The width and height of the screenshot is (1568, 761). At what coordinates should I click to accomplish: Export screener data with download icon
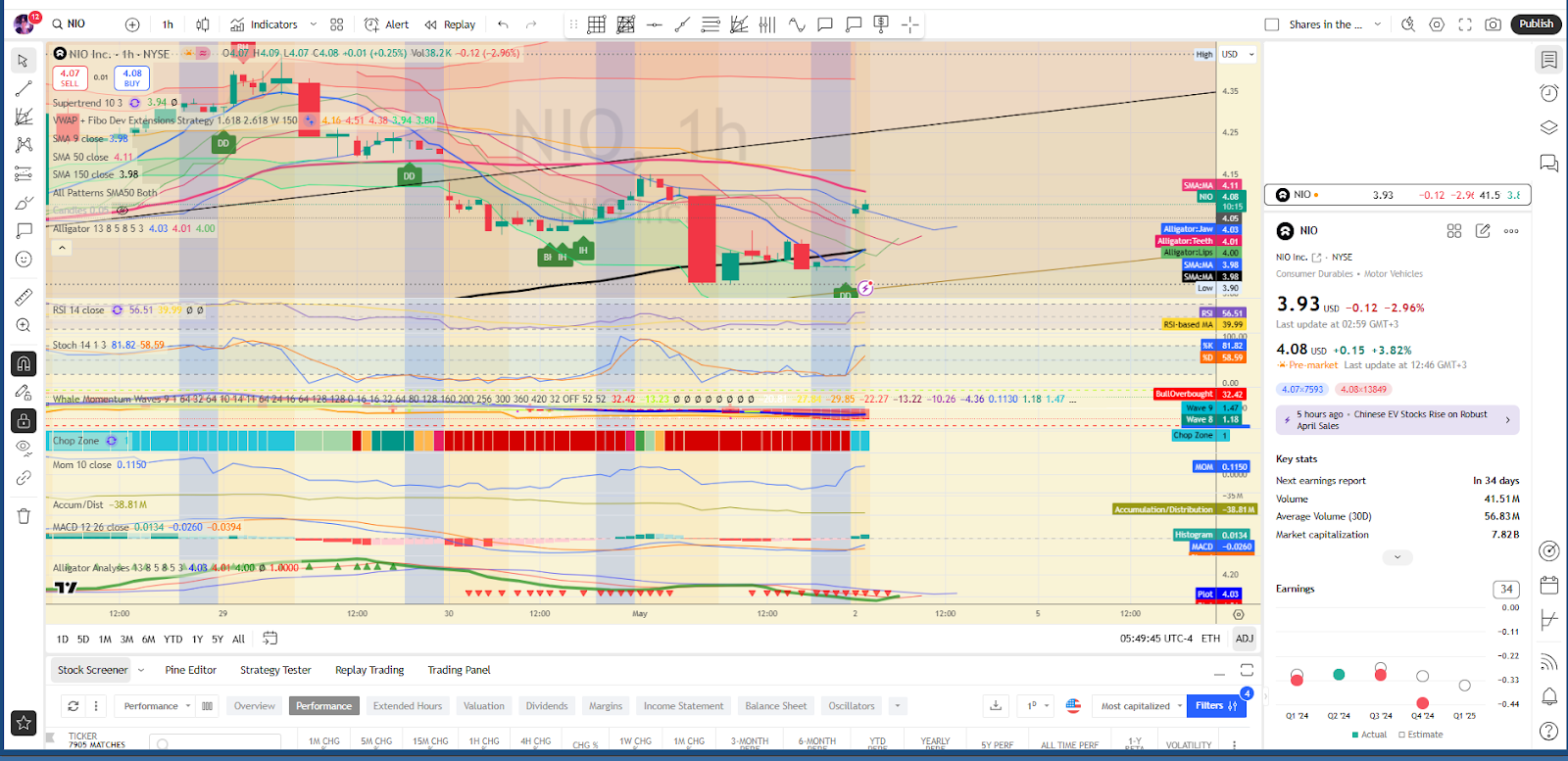coord(996,706)
